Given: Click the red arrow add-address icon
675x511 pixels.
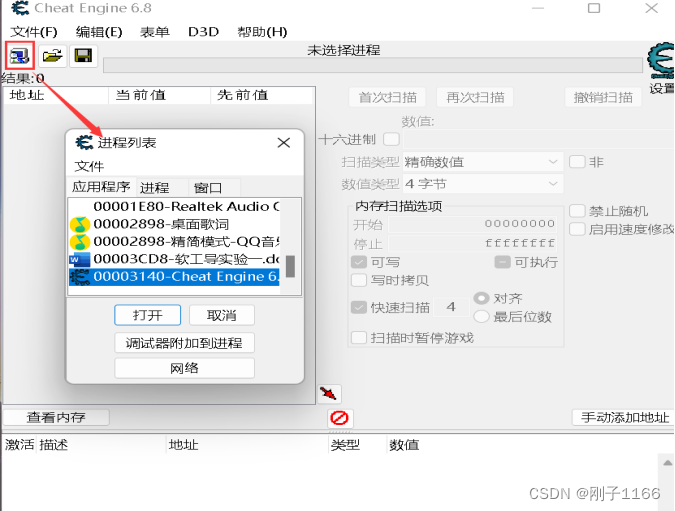Looking at the screenshot, I should click(x=329, y=393).
